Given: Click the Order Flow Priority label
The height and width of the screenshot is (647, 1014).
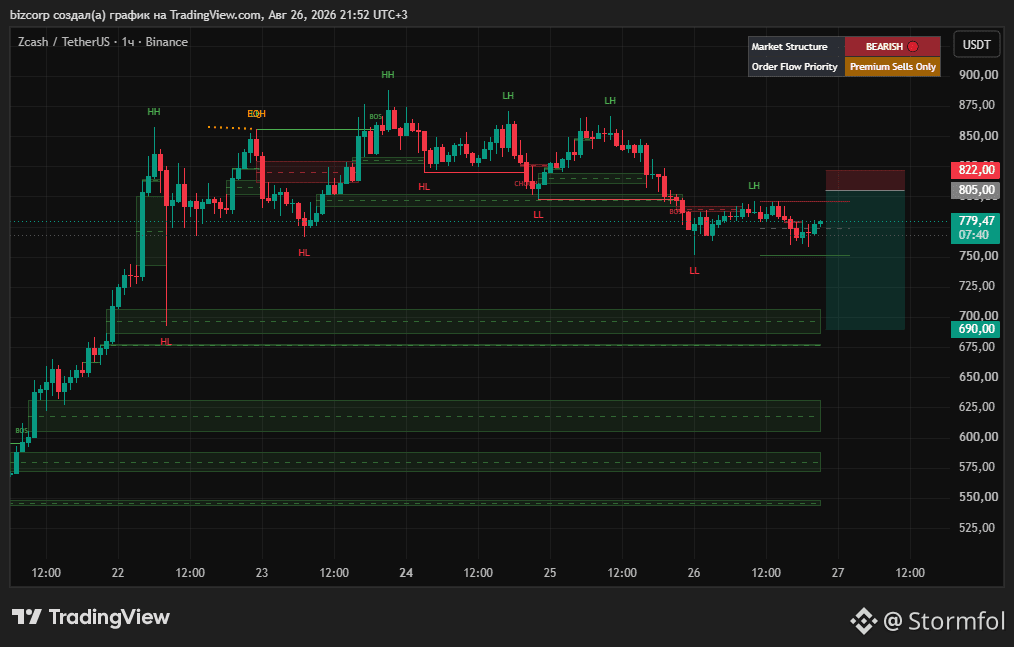Looking at the screenshot, I should pos(794,67).
